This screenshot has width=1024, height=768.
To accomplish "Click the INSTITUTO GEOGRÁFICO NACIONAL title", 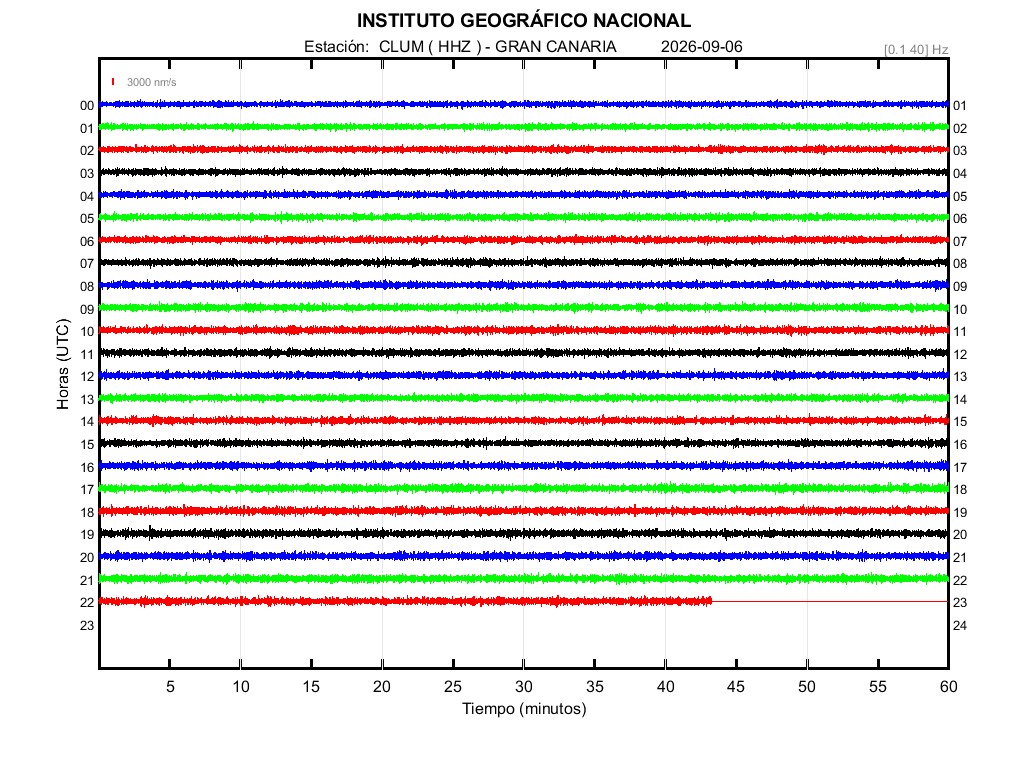I will [524, 20].
